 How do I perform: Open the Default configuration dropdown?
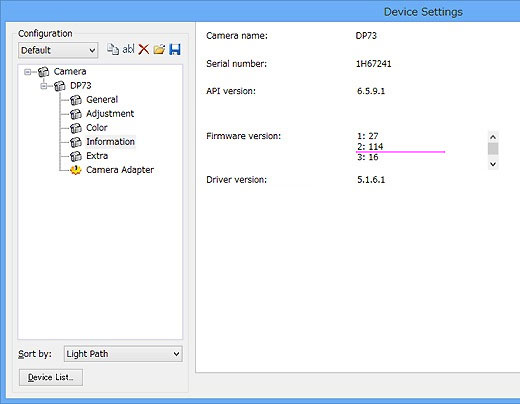point(58,50)
